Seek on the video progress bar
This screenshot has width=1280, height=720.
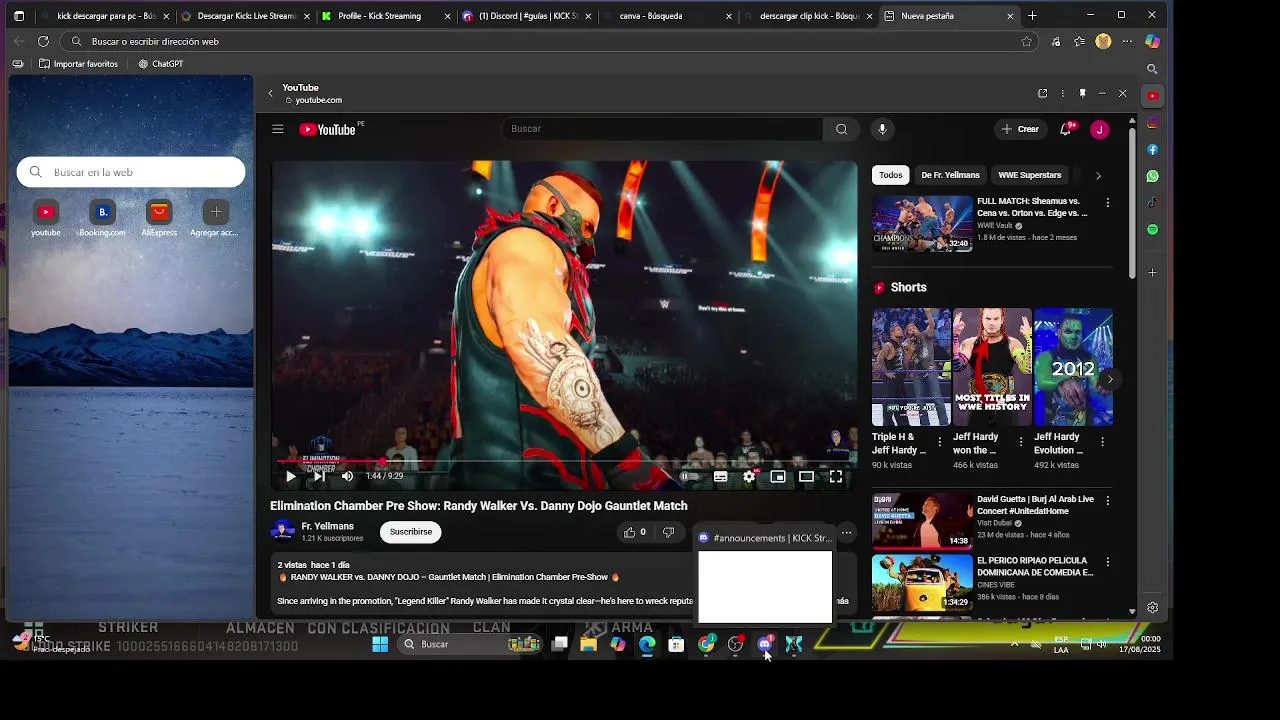565,462
